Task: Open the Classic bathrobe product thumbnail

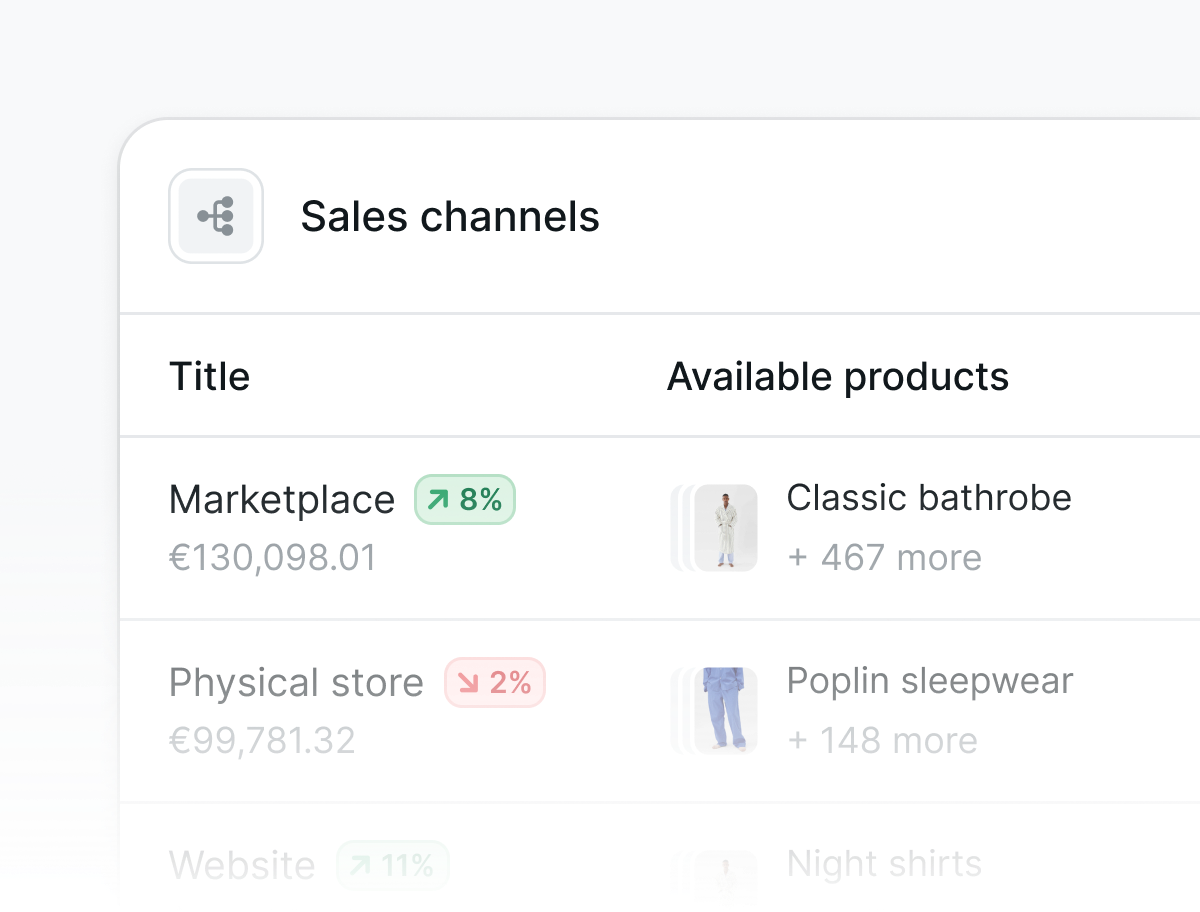Action: pyautogui.click(x=725, y=528)
